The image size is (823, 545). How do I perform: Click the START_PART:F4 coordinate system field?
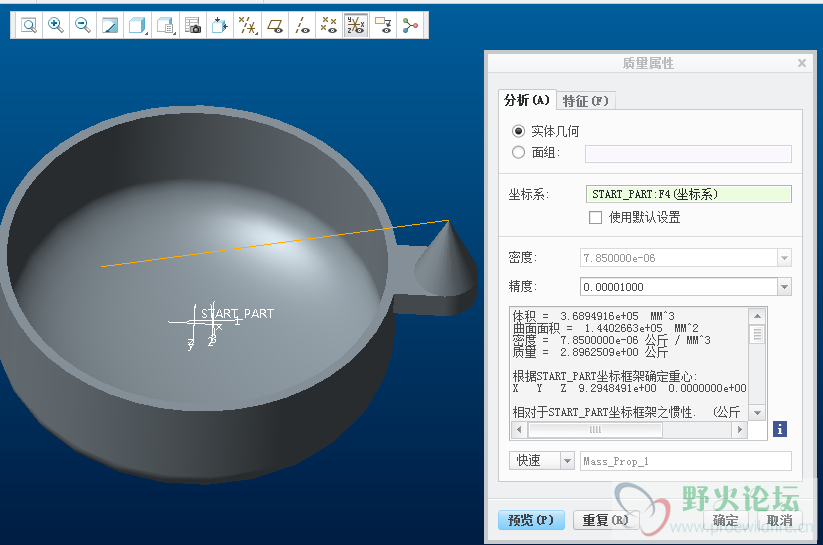point(688,194)
